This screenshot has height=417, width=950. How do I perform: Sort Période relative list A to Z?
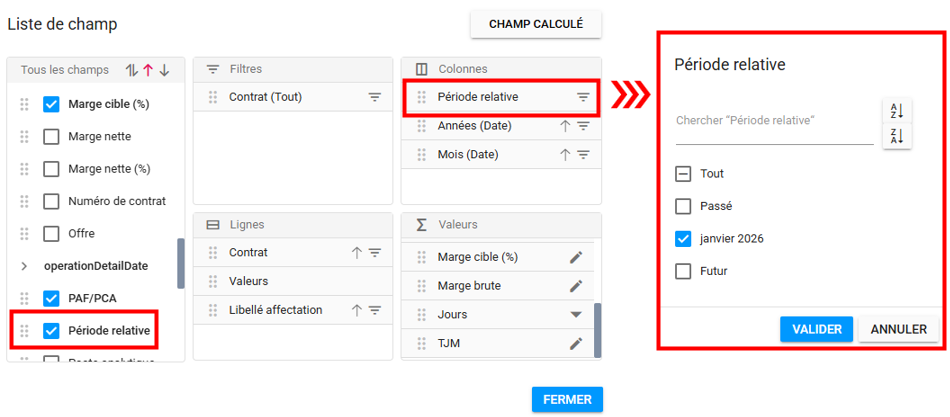coord(896,110)
